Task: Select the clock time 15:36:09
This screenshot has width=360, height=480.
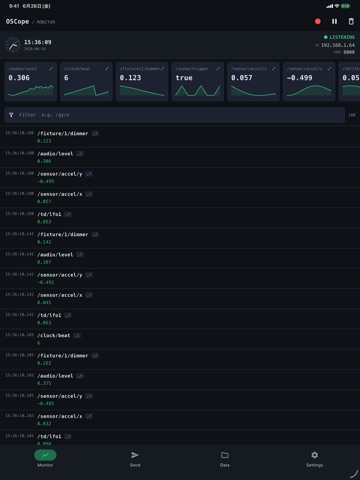Action: [38, 42]
